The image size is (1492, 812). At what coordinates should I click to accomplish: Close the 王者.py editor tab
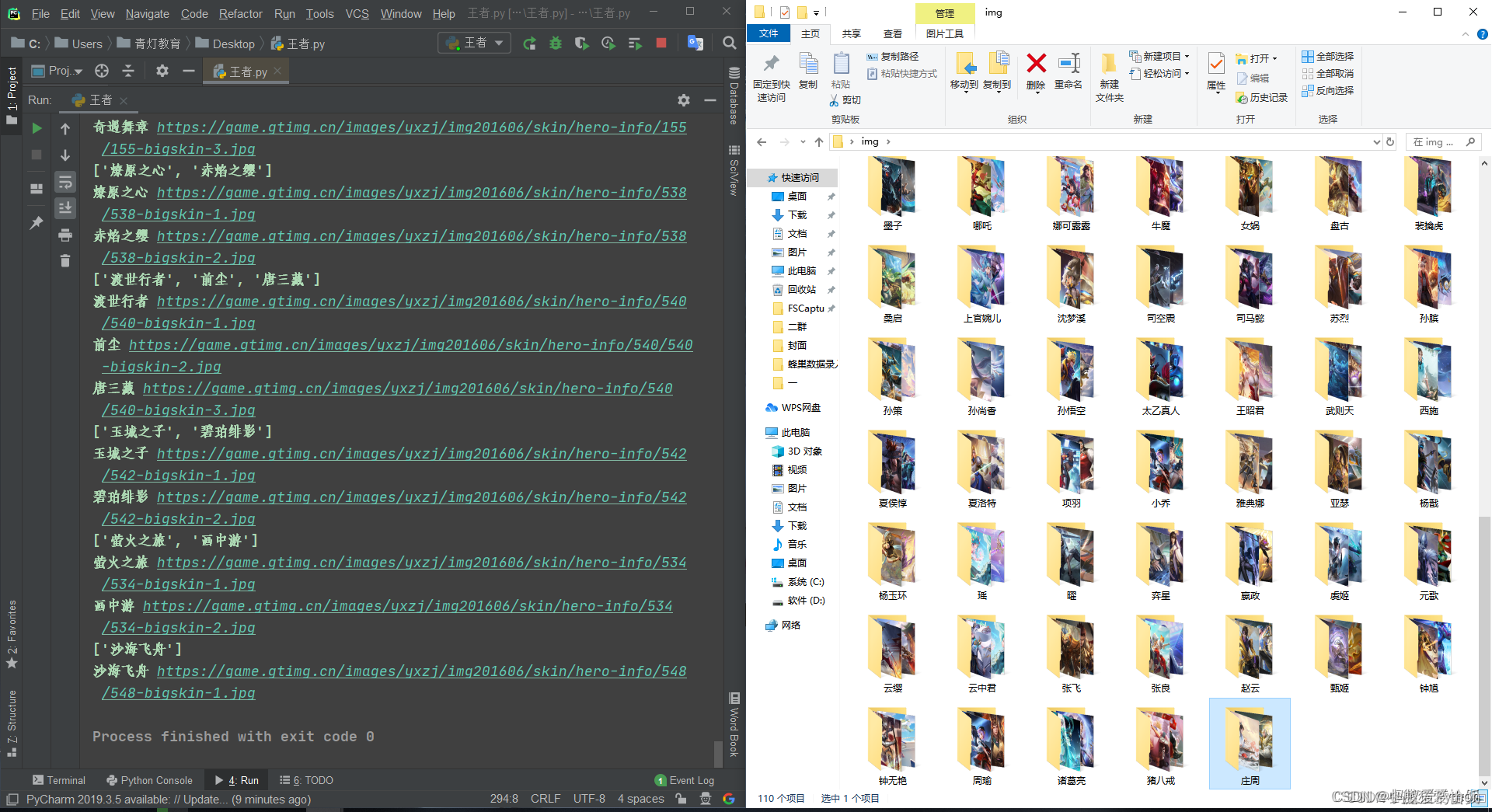click(x=277, y=71)
